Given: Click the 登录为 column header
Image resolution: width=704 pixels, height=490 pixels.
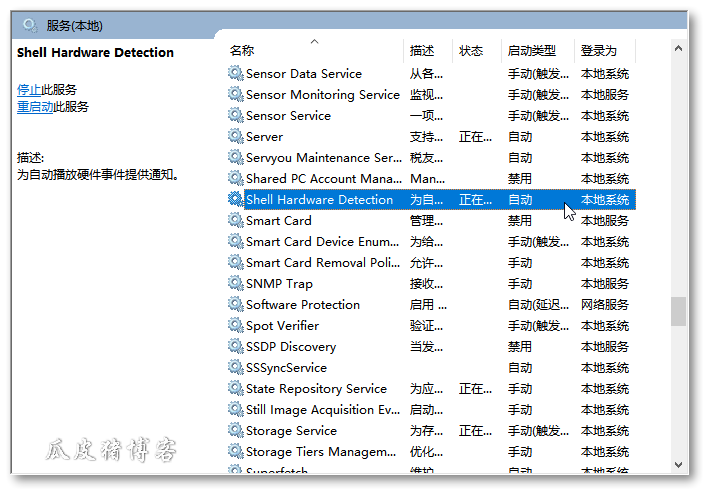Looking at the screenshot, I should [598, 51].
